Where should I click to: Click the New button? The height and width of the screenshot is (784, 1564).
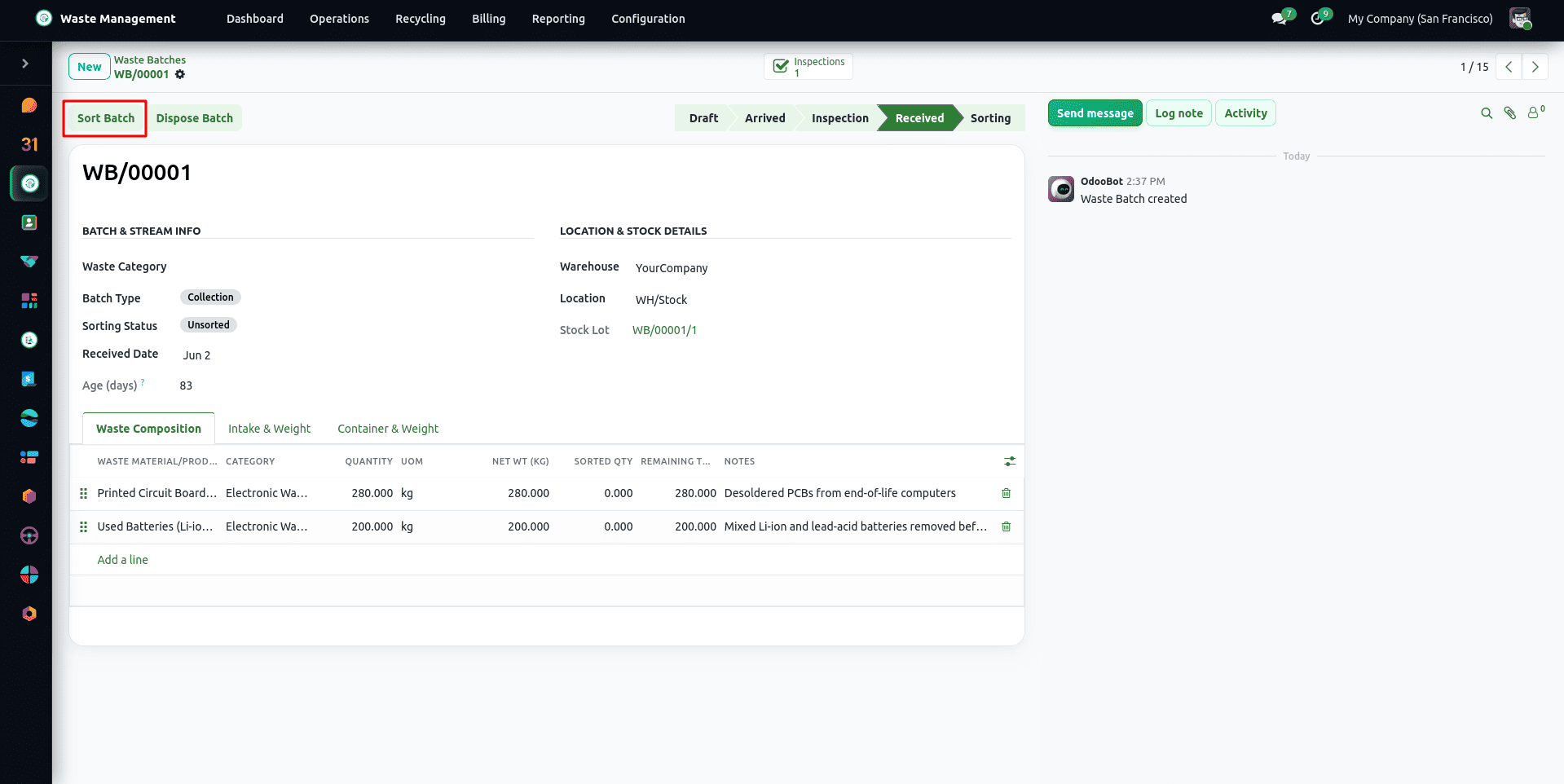coord(90,67)
